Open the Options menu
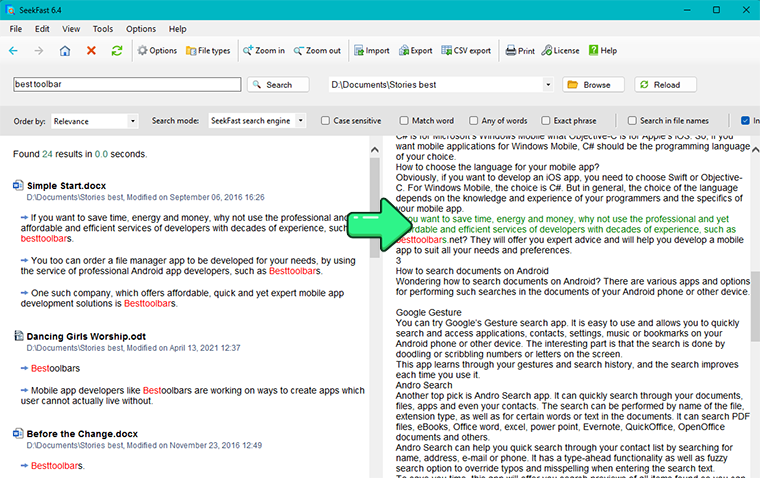The height and width of the screenshot is (478, 760). [141, 29]
